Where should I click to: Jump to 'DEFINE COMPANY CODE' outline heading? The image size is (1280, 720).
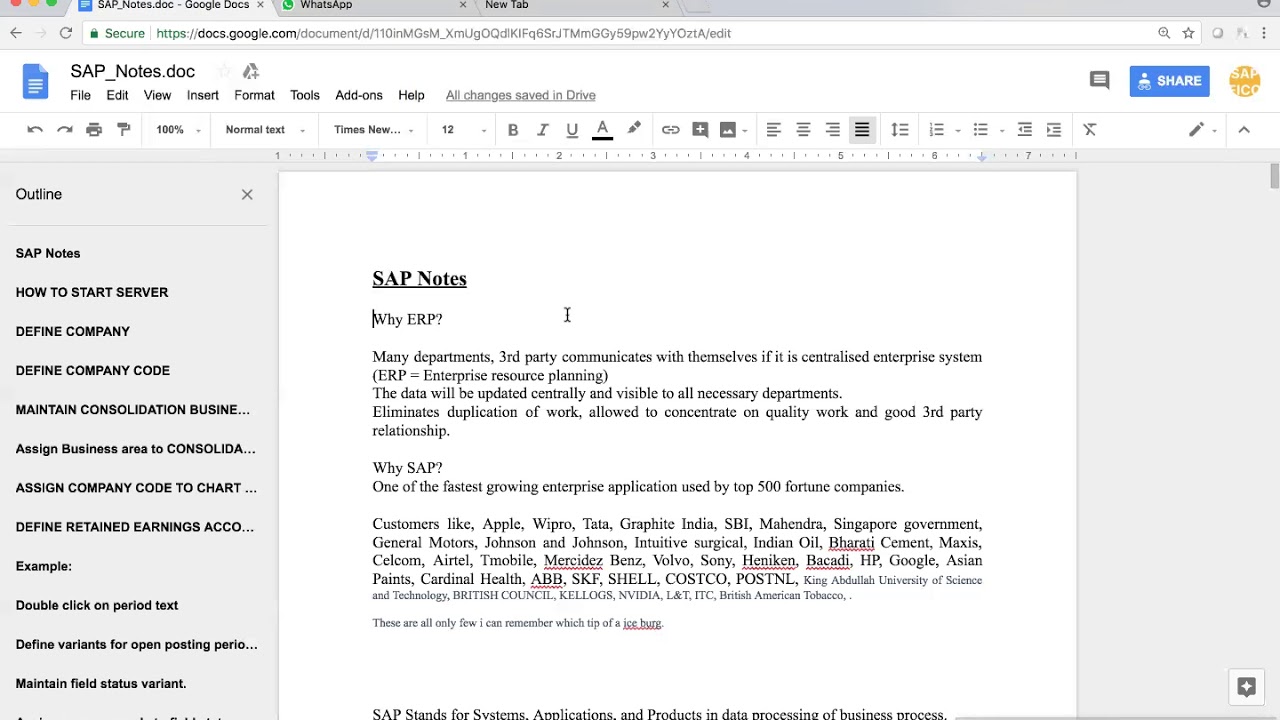tap(93, 370)
